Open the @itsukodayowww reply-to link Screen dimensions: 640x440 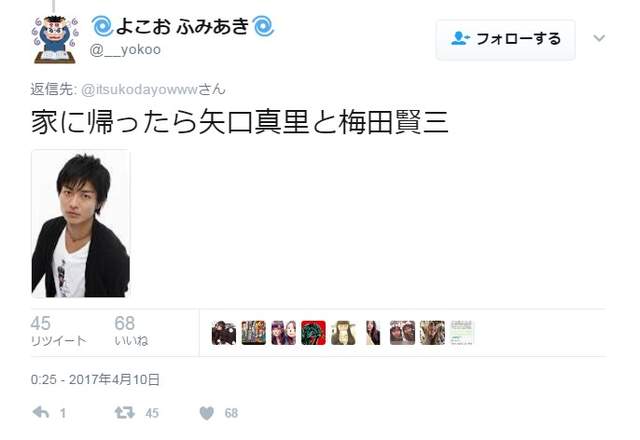[140, 89]
